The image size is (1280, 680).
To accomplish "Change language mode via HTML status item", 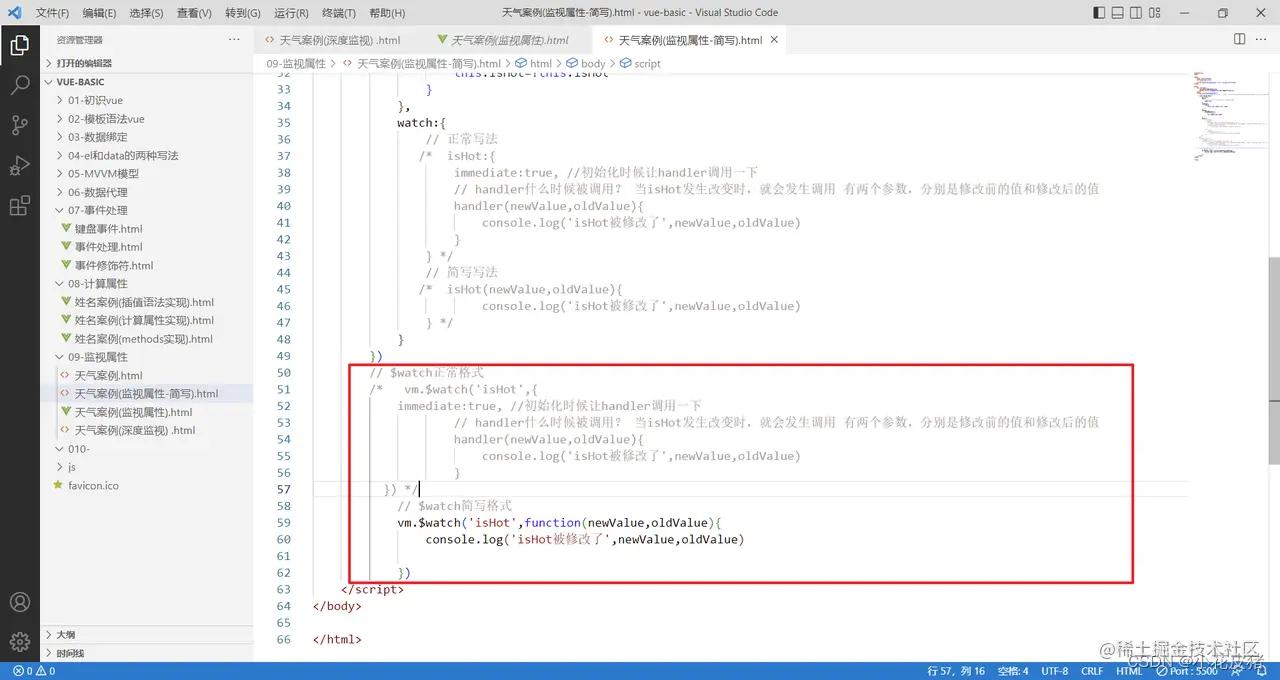I will (1129, 671).
